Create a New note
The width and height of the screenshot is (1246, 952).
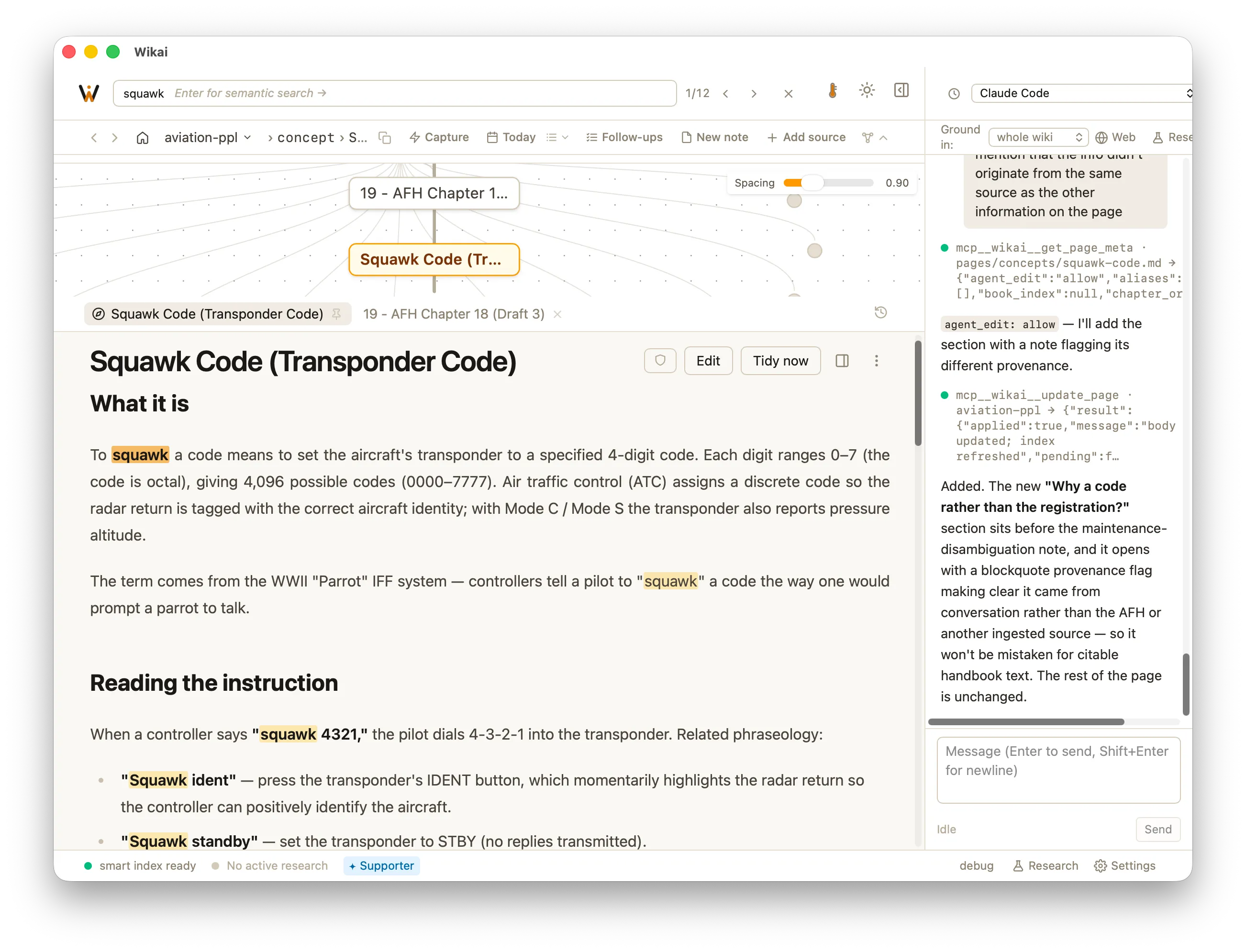[x=714, y=138]
